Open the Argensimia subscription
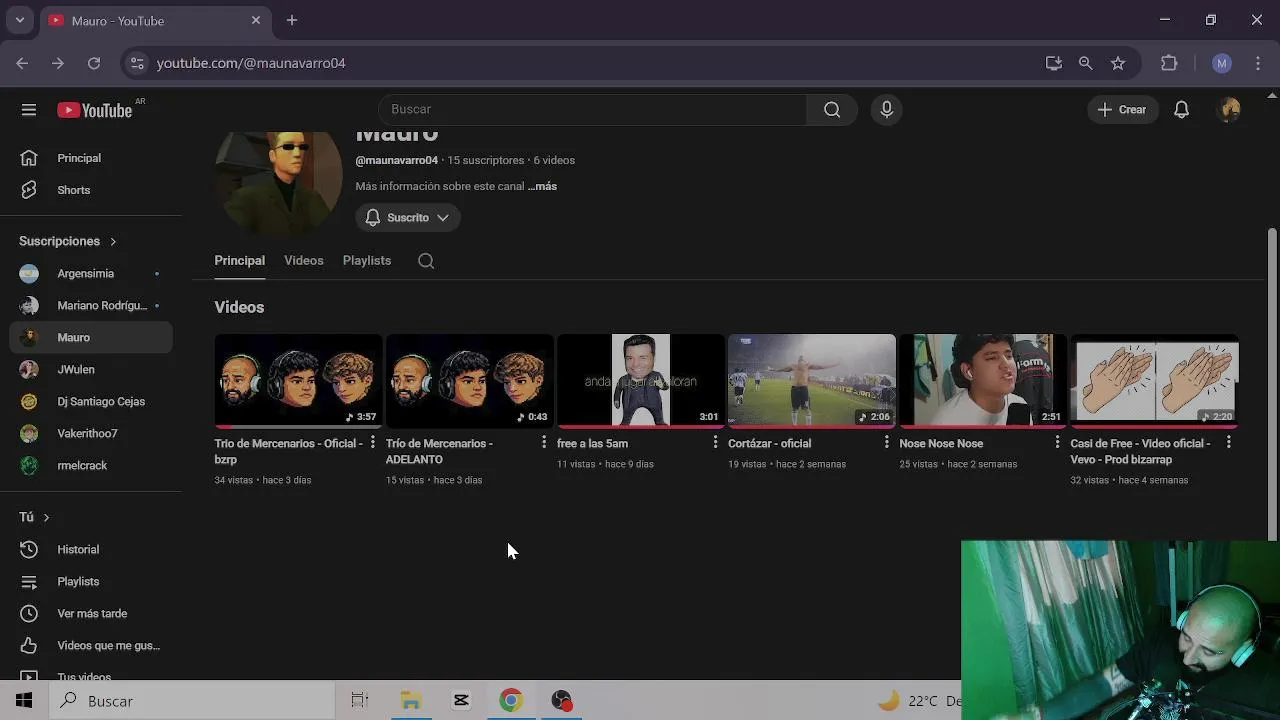The width and height of the screenshot is (1280, 720). click(x=91, y=273)
